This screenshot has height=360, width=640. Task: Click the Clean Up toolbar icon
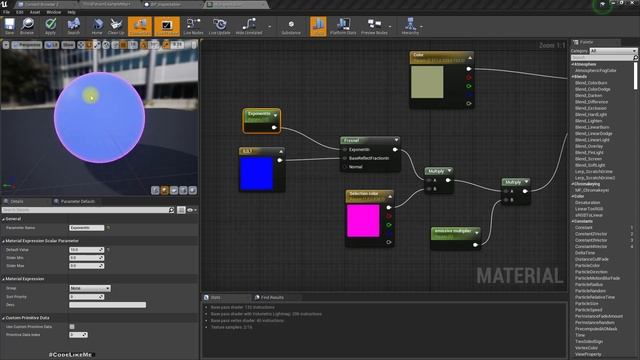(116, 26)
